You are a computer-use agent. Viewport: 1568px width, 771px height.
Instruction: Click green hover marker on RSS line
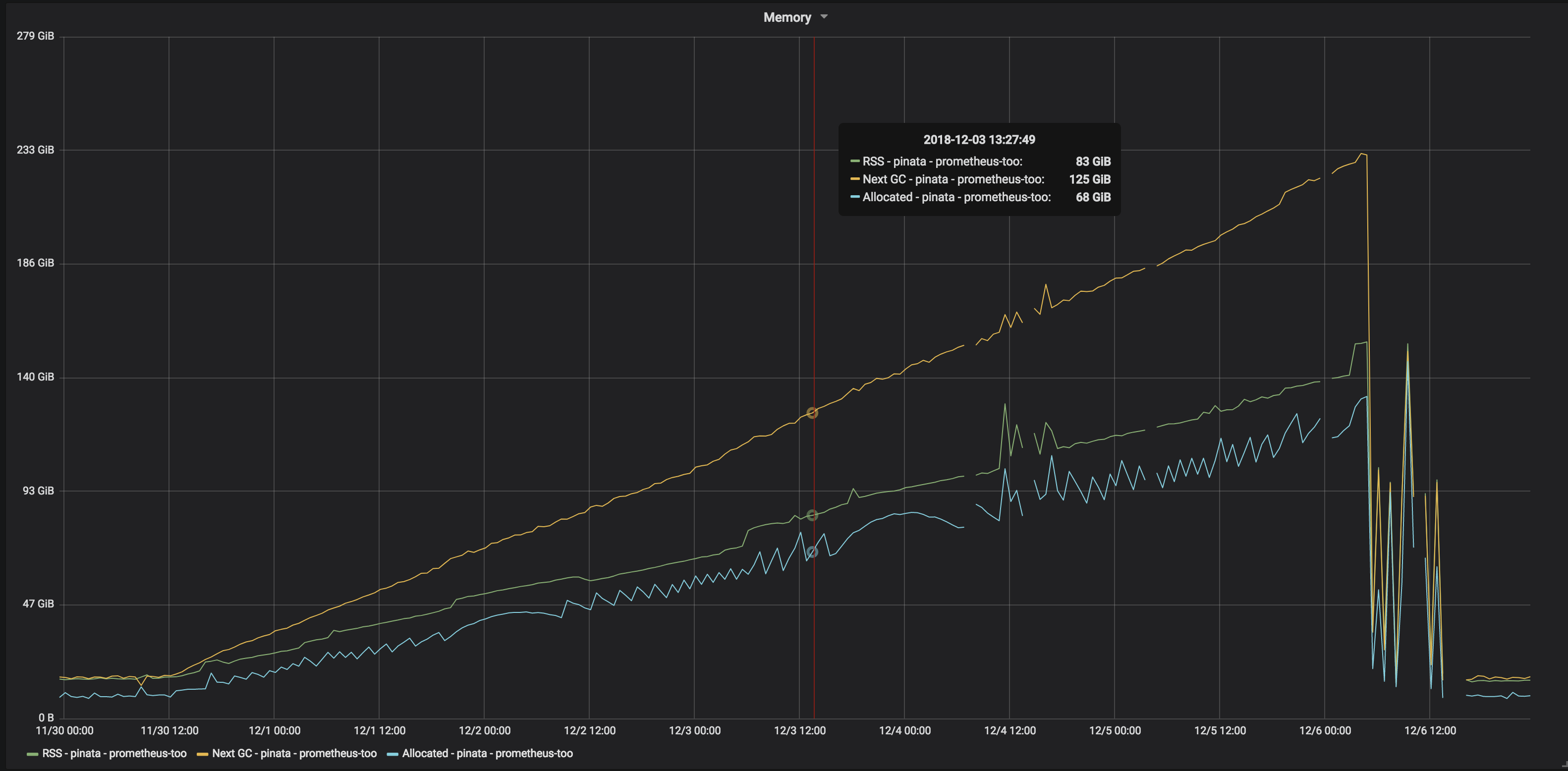812,515
